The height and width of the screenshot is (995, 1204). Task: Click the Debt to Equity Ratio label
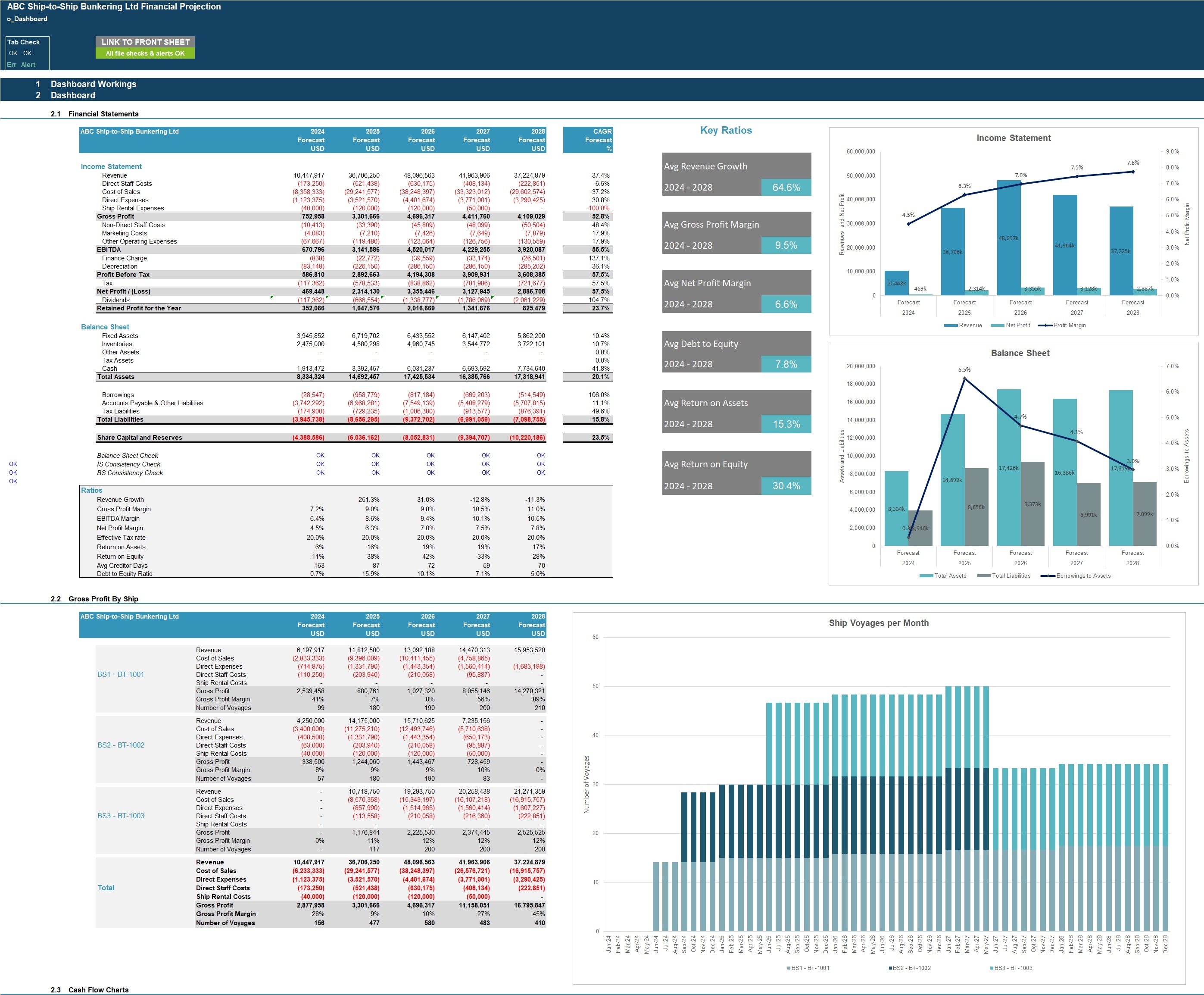coord(124,574)
